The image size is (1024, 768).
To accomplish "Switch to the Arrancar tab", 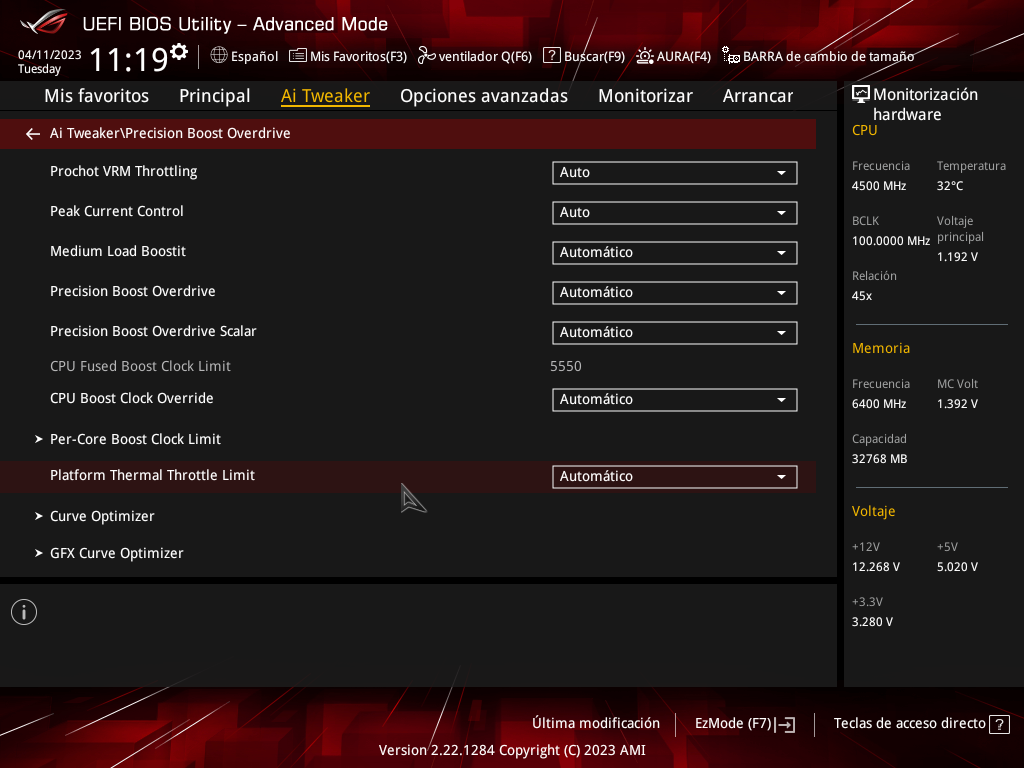I will [758, 96].
